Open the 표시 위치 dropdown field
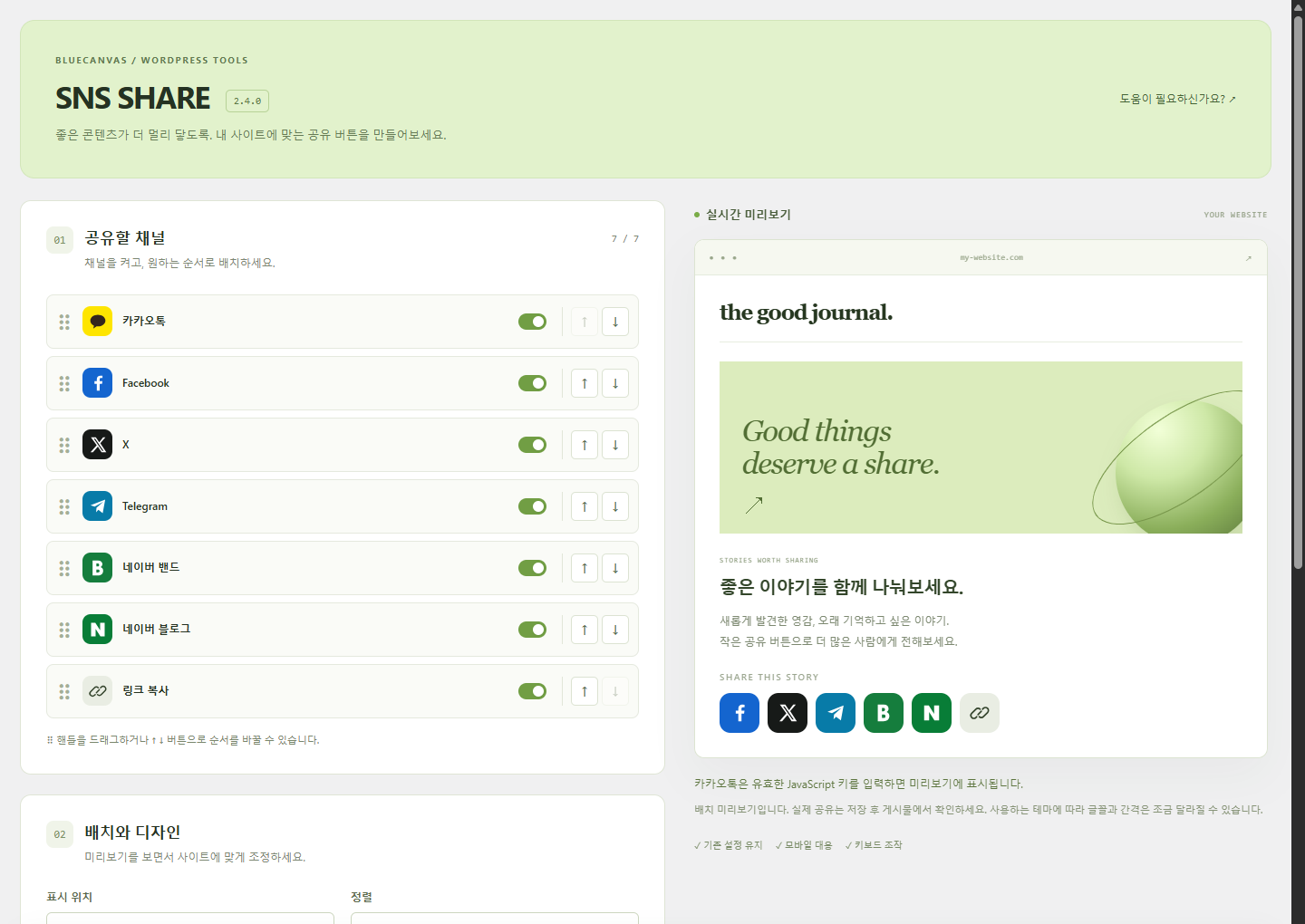This screenshot has height=924, width=1305. pos(190,918)
